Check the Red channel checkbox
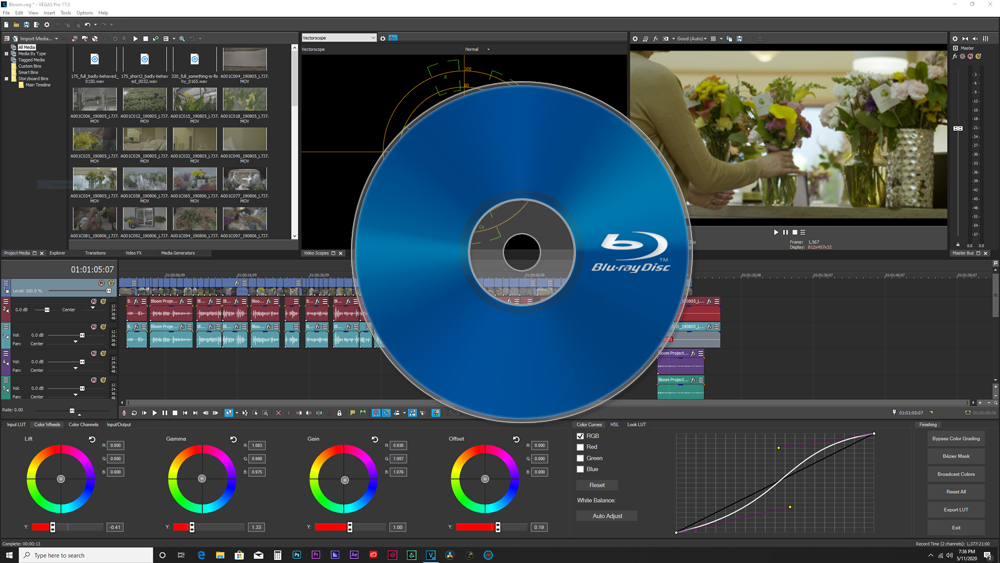The width and height of the screenshot is (1000, 563). click(x=580, y=447)
